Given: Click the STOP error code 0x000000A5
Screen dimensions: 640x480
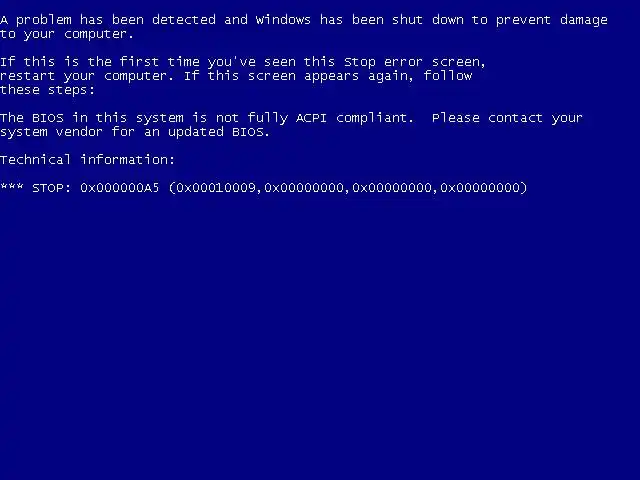Looking at the screenshot, I should [120, 188].
